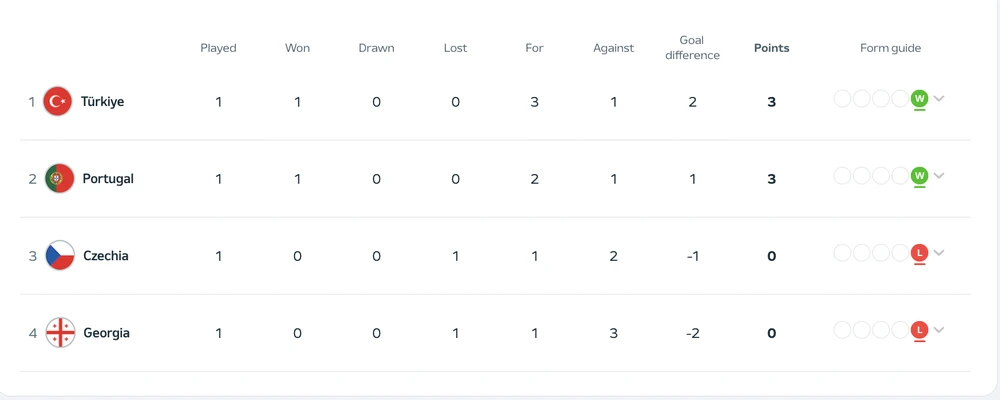Click the Played column header
Viewport: 1000px width, 400px height.
(x=218, y=48)
